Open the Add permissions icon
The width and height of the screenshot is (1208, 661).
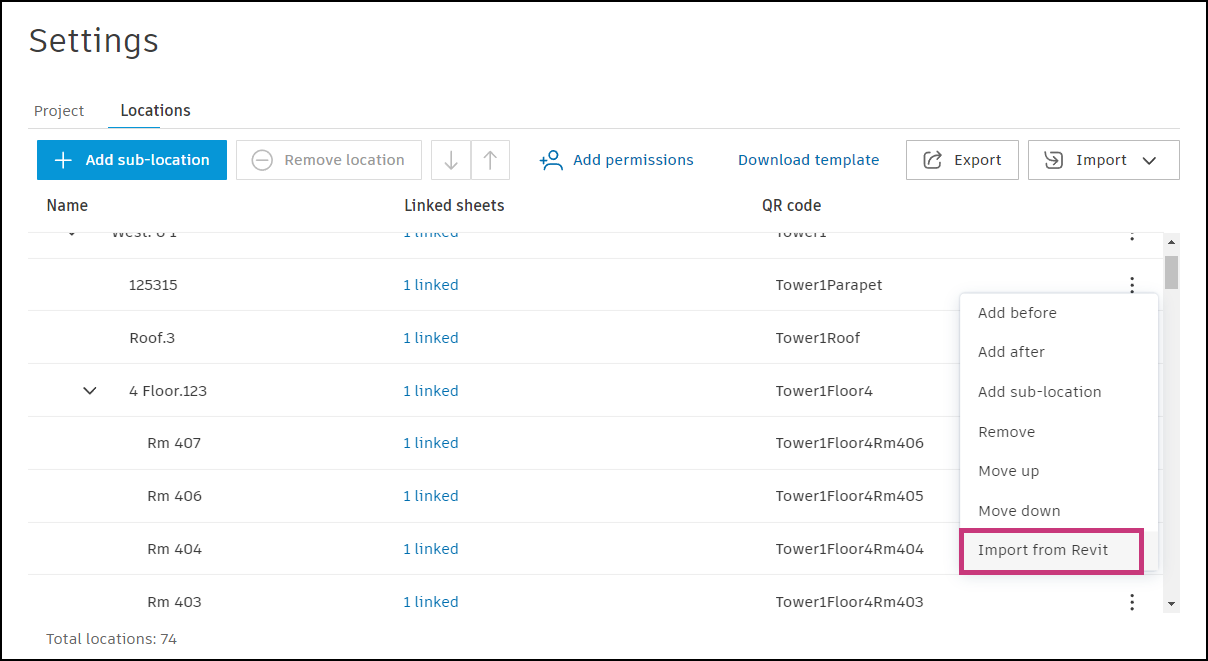(549, 159)
